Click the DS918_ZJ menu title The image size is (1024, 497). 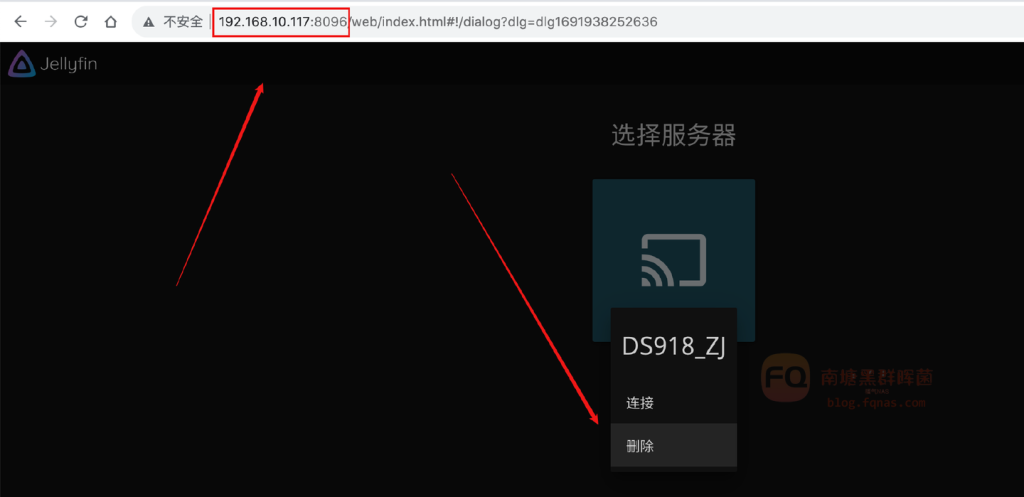pos(673,347)
